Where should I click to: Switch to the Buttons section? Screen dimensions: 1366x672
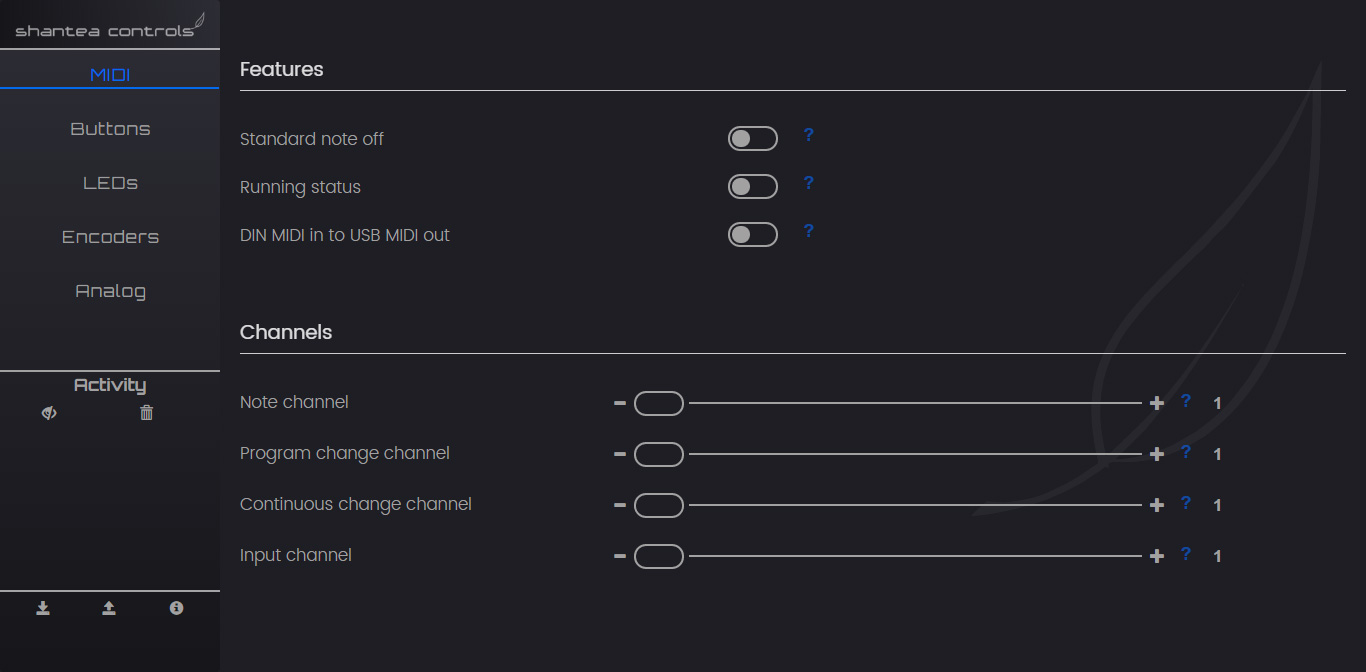pos(110,128)
